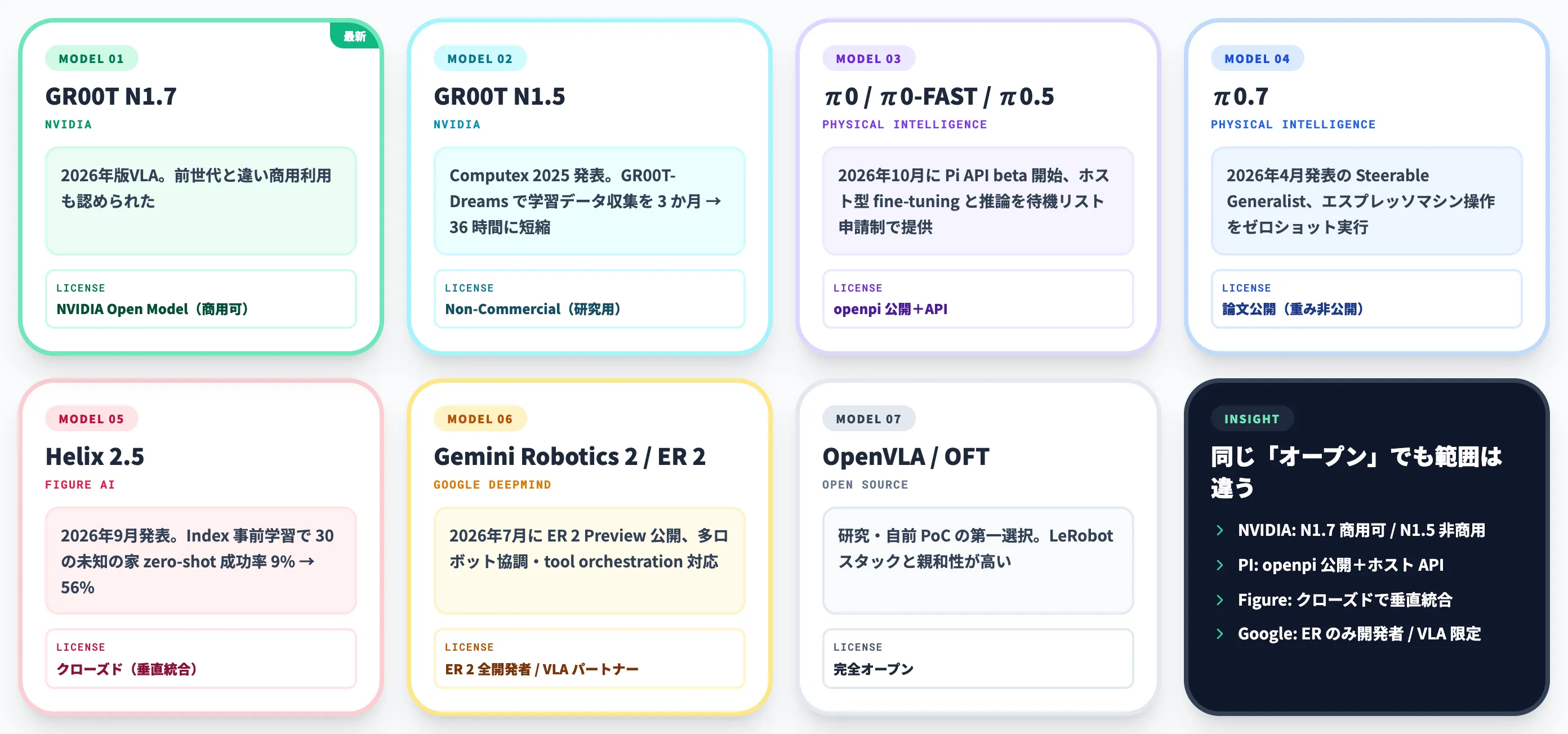Click Non-Commercial（研究用）license text
The width and height of the screenshot is (1568, 734).
pos(533,309)
